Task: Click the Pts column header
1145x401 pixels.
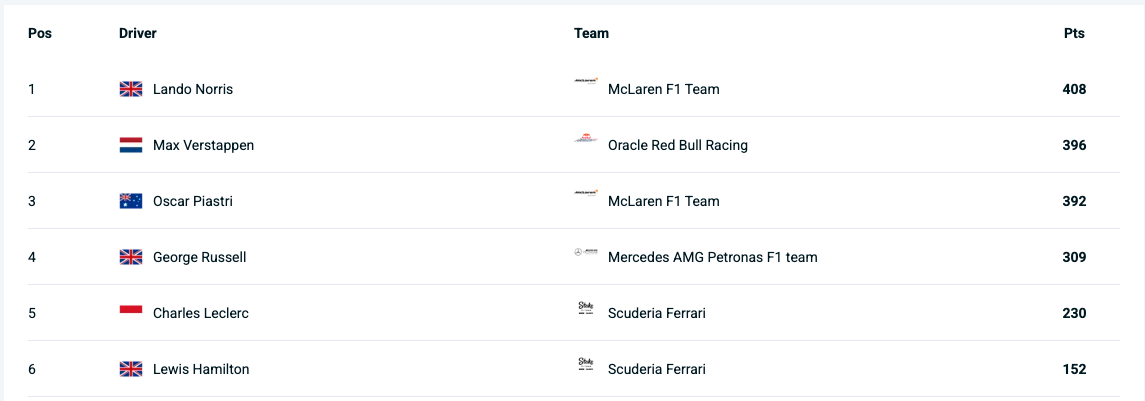Action: coord(1074,33)
